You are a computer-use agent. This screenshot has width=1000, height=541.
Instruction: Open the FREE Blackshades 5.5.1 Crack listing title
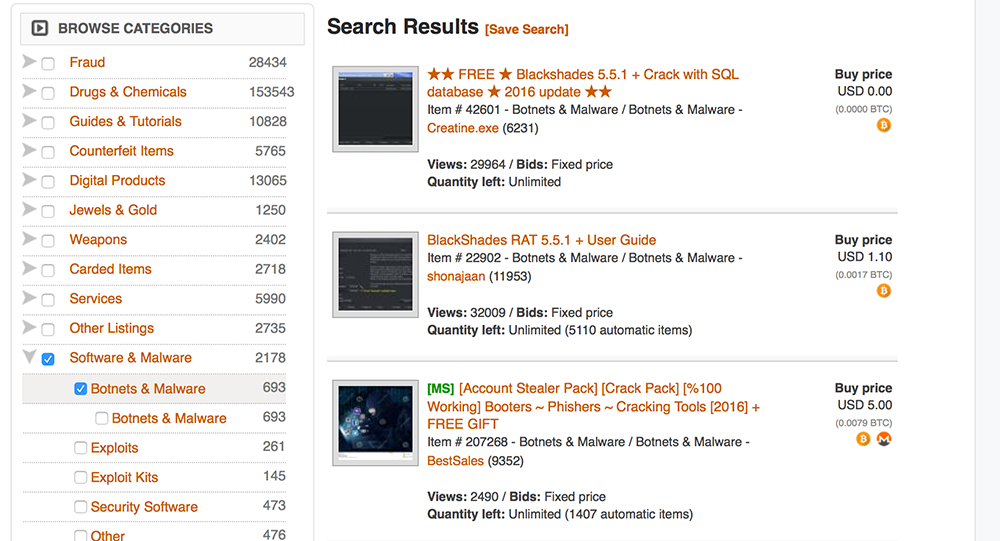583,83
